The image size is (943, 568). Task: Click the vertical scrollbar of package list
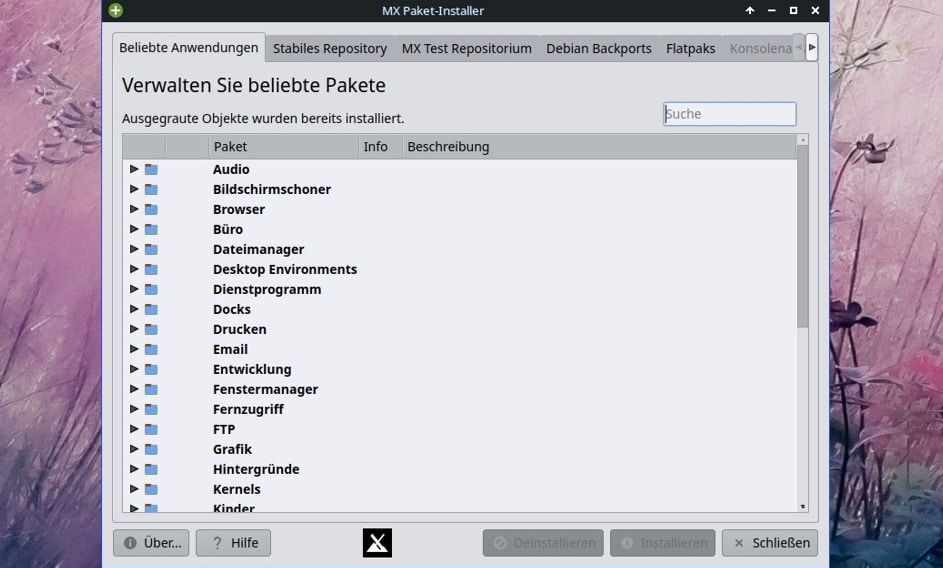pyautogui.click(x=802, y=240)
